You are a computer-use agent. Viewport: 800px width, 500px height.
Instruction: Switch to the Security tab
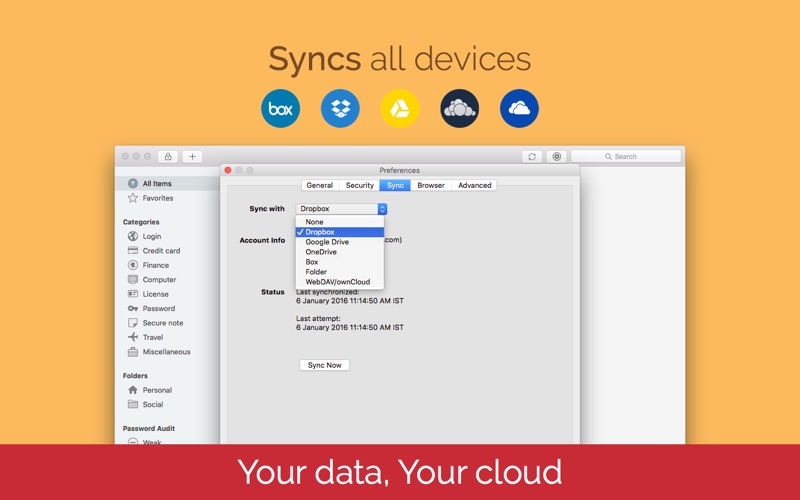pyautogui.click(x=360, y=185)
